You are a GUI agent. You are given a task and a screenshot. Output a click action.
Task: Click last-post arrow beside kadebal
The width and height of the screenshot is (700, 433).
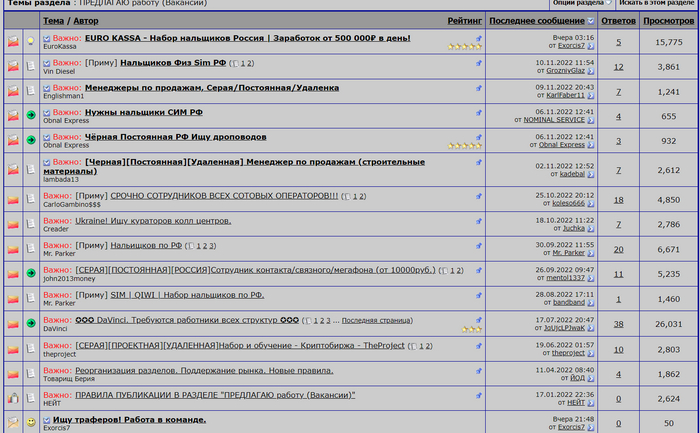(x=591, y=175)
